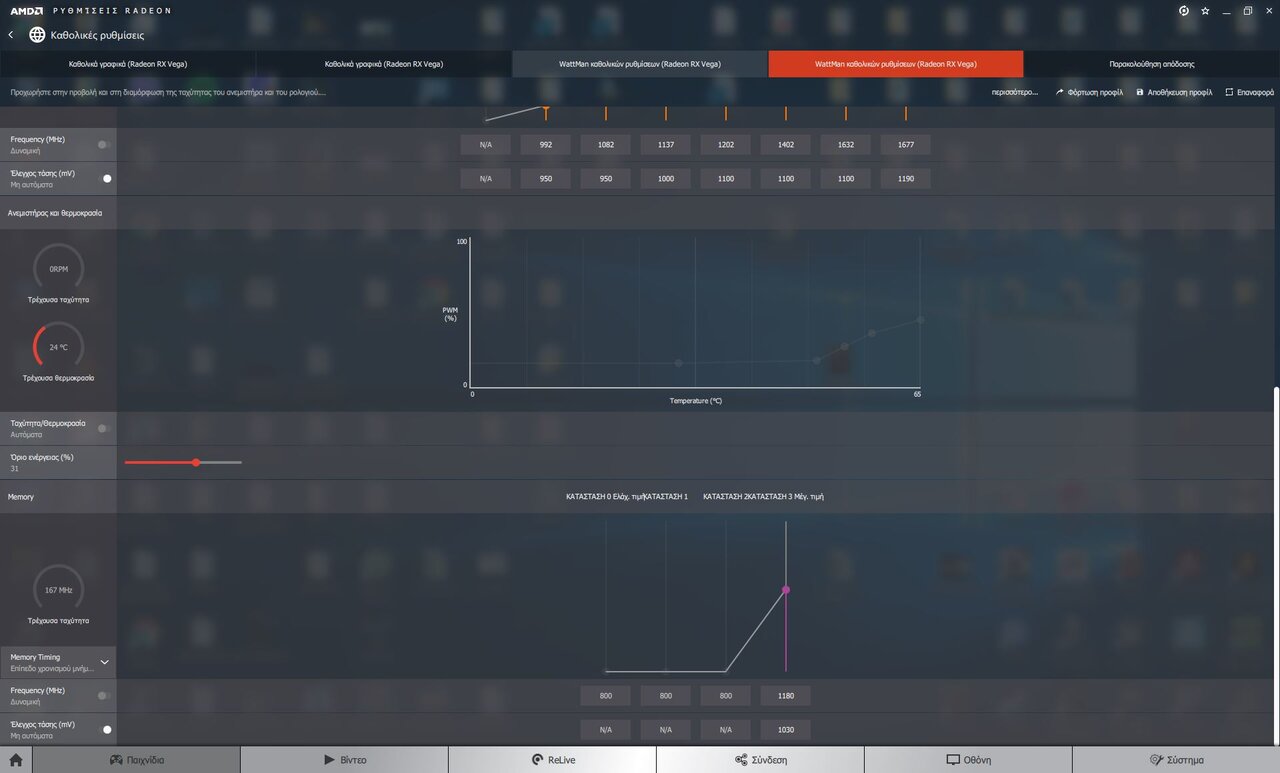Click the Radeon update notification icon

[x=1183, y=11]
